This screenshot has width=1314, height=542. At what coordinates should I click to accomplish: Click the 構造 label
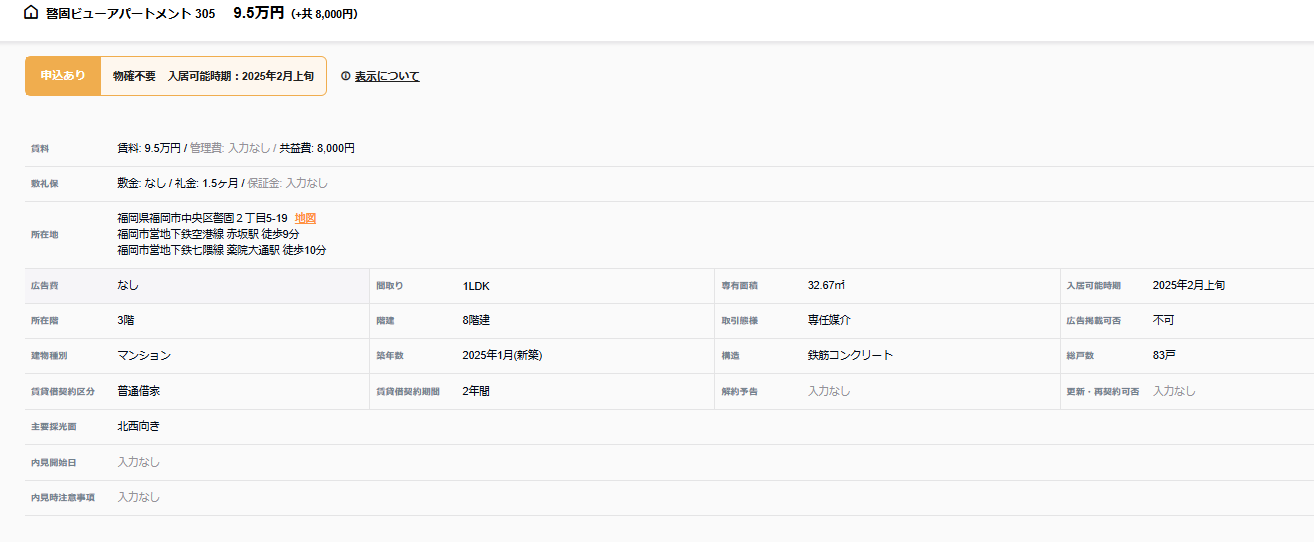(731, 356)
